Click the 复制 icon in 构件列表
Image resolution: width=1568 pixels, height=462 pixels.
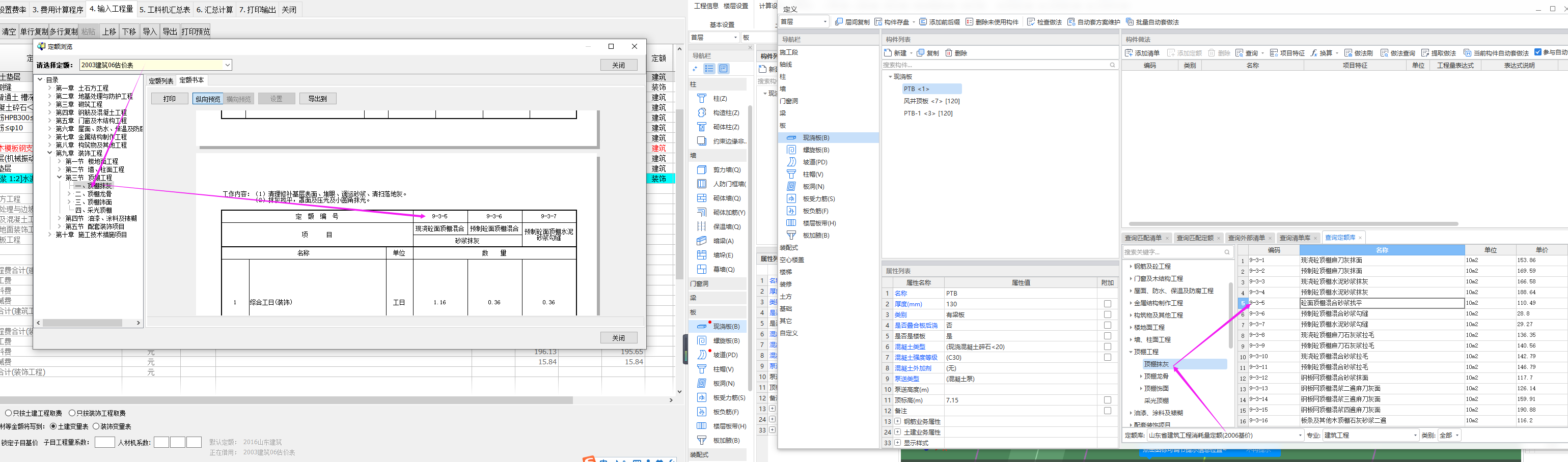920,53
